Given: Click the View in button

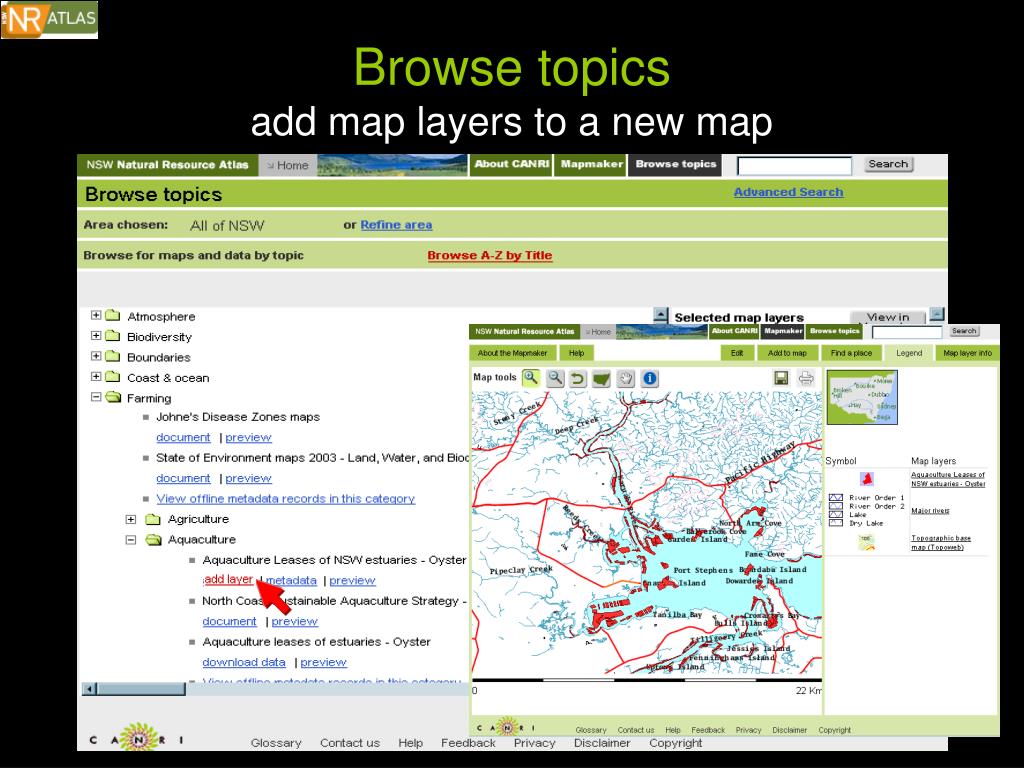Looking at the screenshot, I should coord(888,317).
